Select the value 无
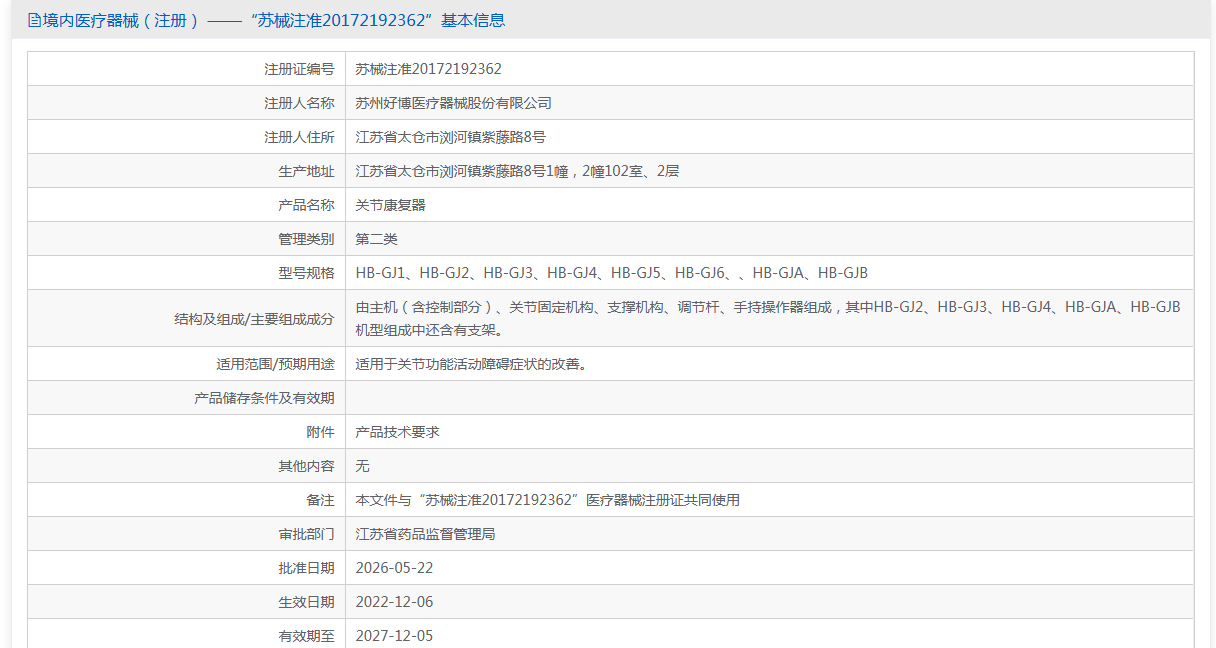Image resolution: width=1216 pixels, height=648 pixels. 363,466
